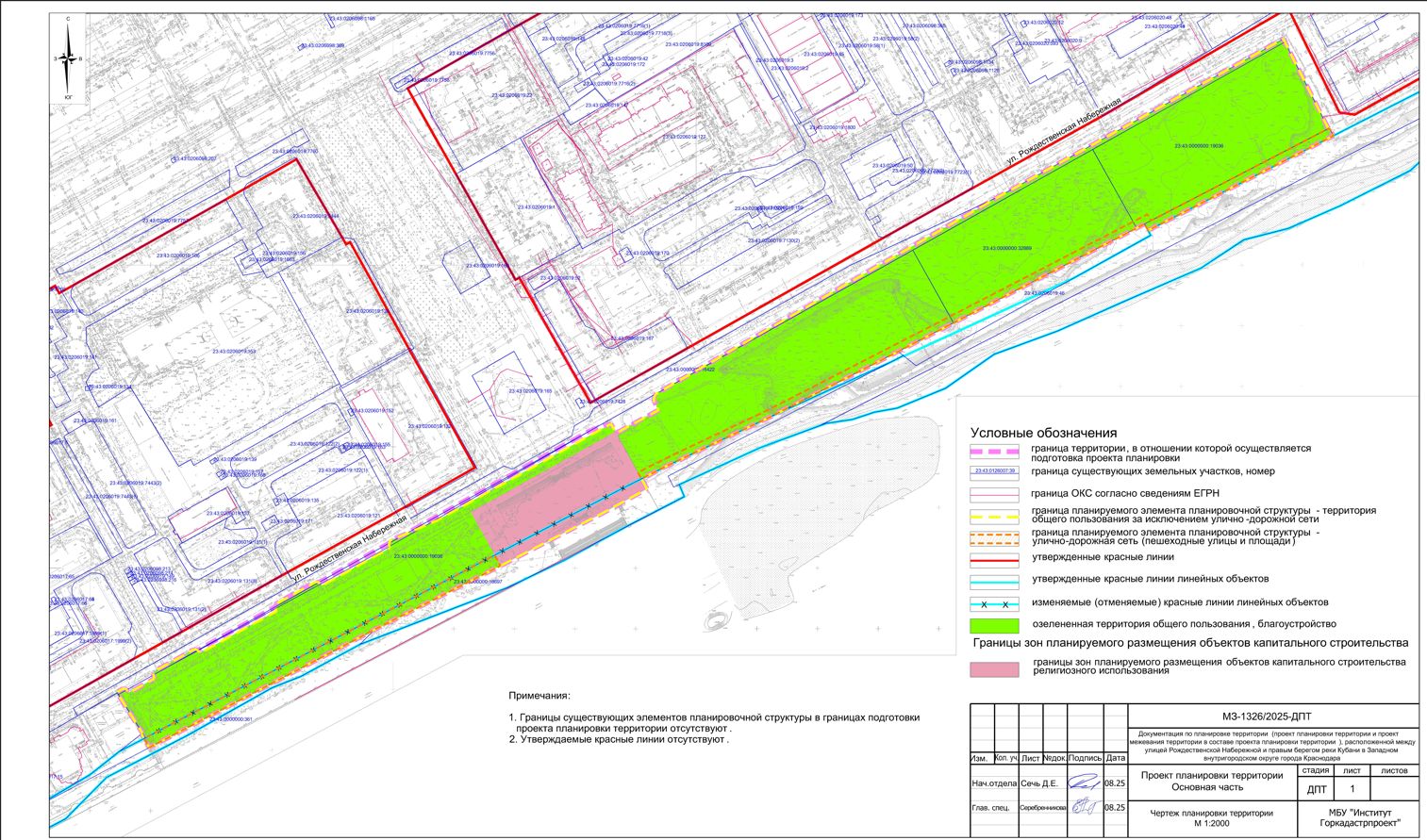Click the parcel number sample legend box
This screenshot has height=840, width=1427.
point(994,471)
